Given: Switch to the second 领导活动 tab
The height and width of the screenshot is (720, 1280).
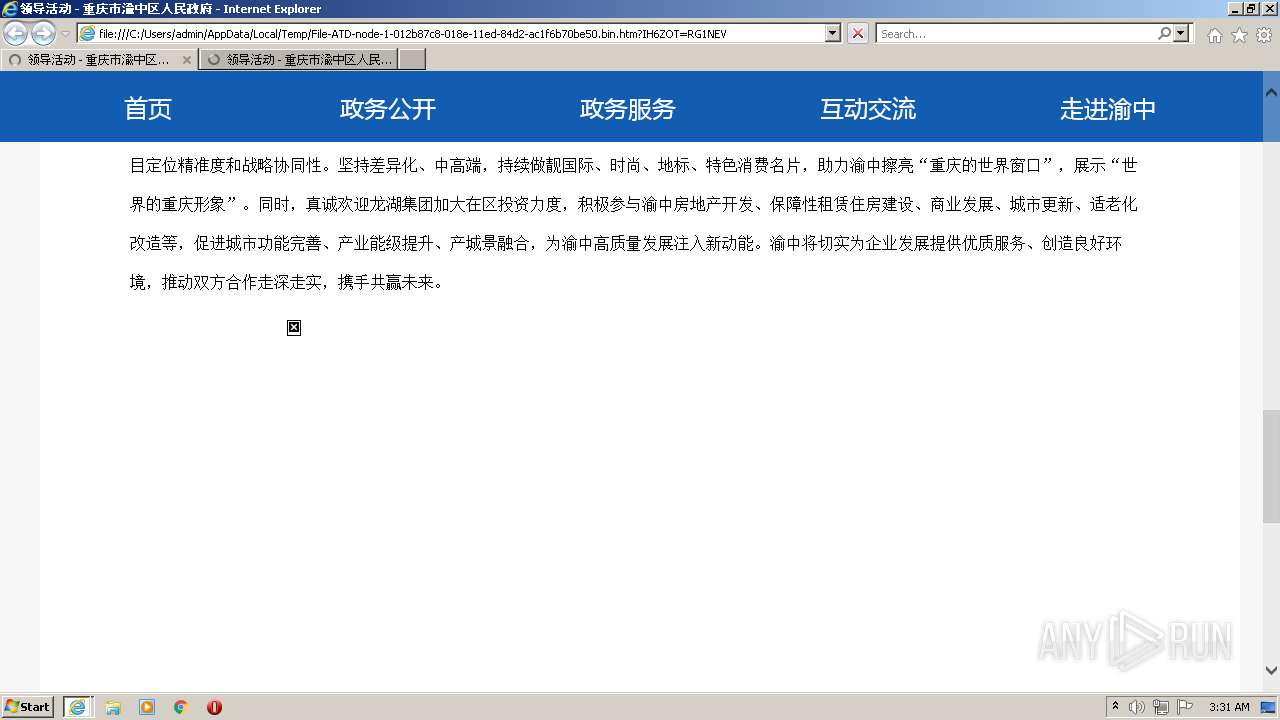Looking at the screenshot, I should click(298, 60).
